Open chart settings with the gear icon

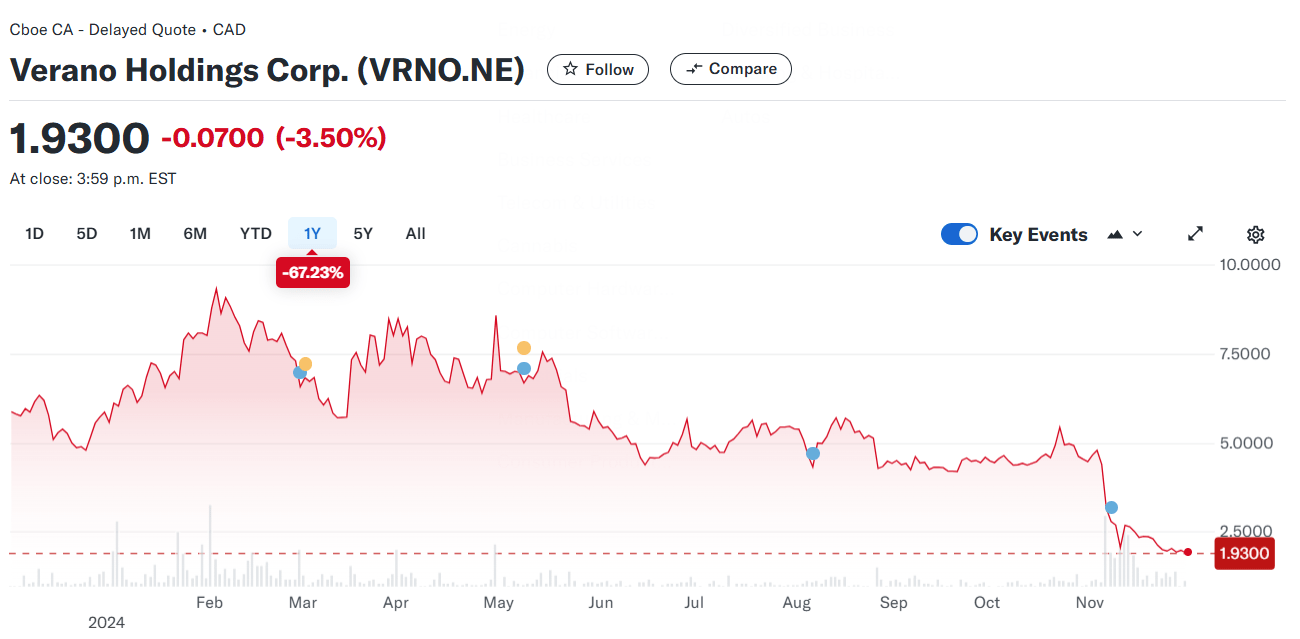(x=1255, y=233)
